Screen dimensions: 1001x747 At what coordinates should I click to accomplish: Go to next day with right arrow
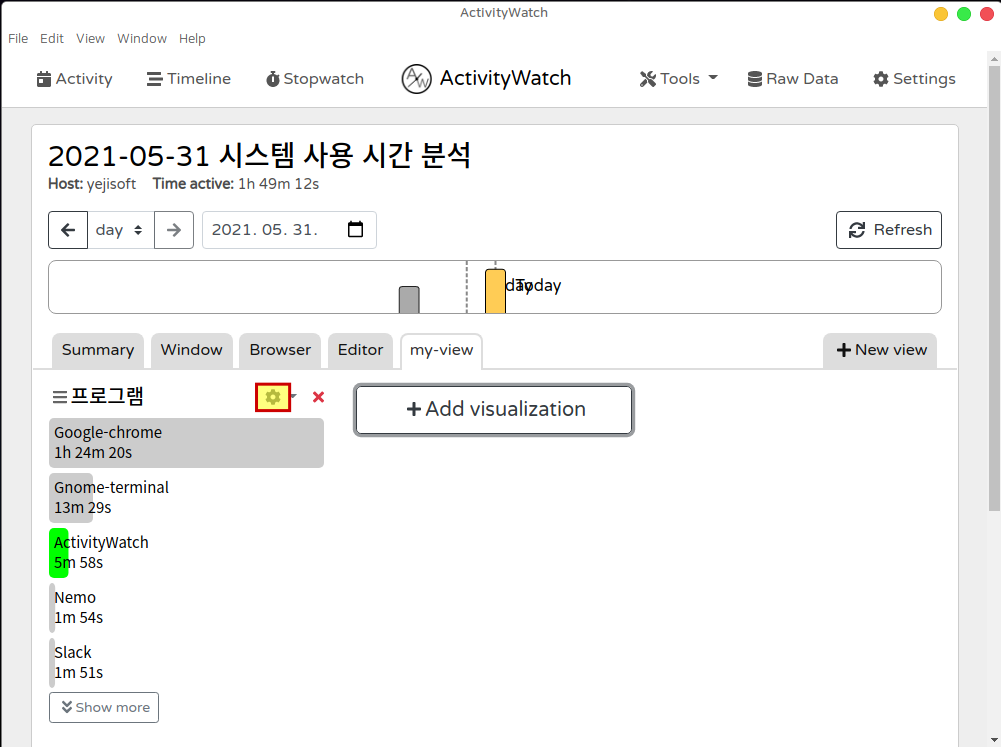point(174,230)
